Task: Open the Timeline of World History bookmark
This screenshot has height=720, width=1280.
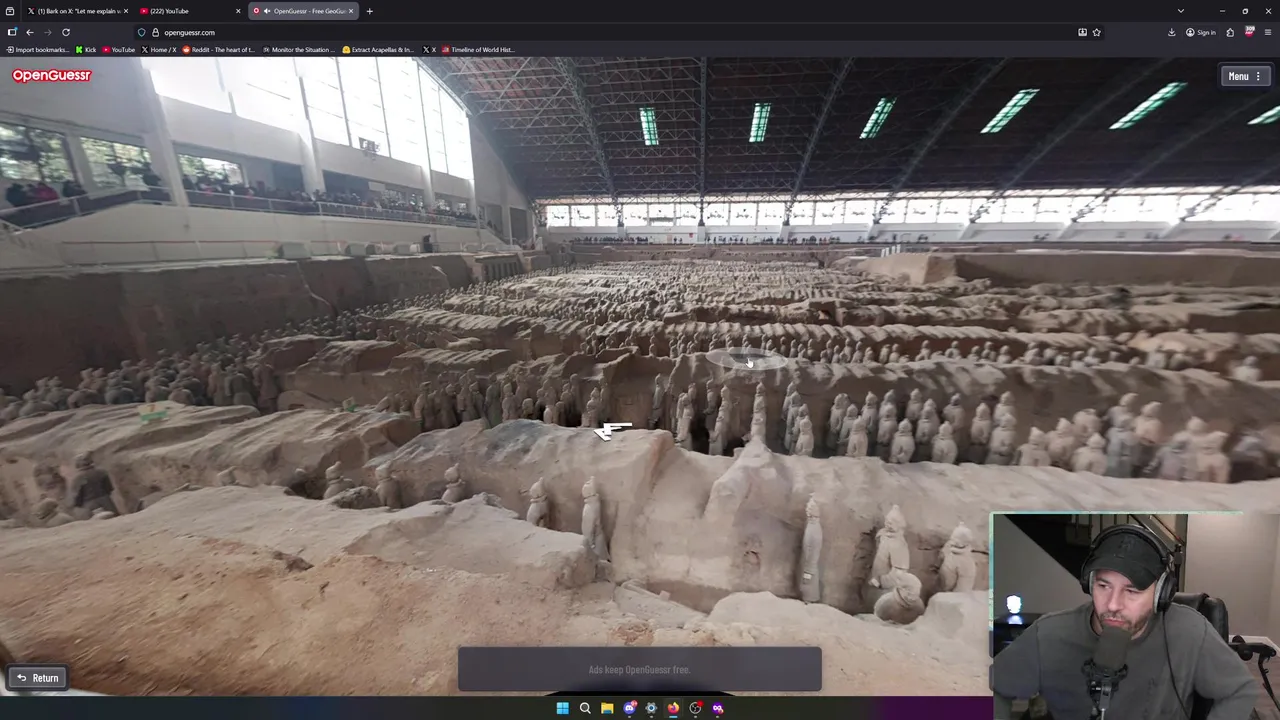Action: tap(478, 49)
